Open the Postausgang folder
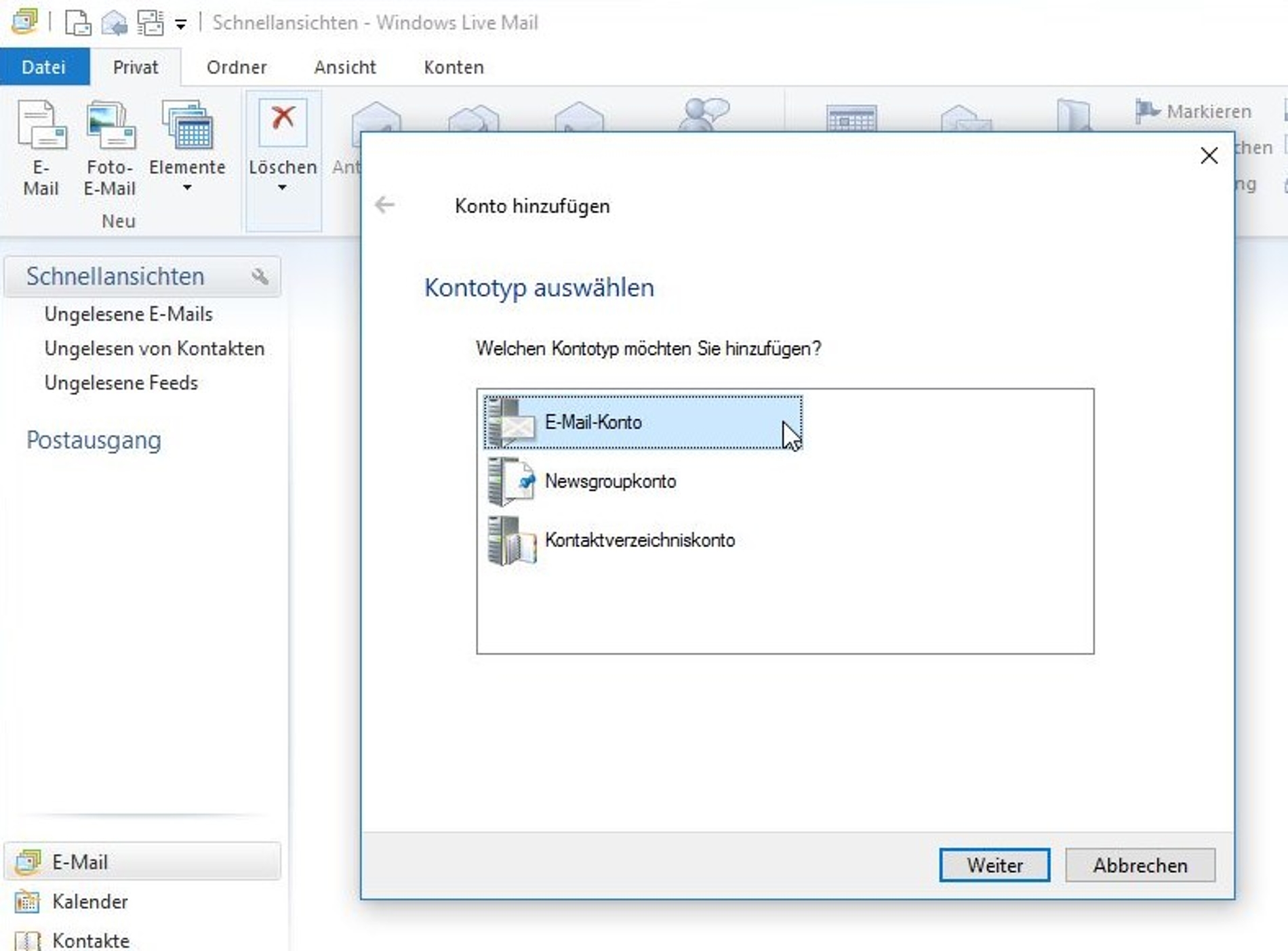The width and height of the screenshot is (1288, 951). 93,440
